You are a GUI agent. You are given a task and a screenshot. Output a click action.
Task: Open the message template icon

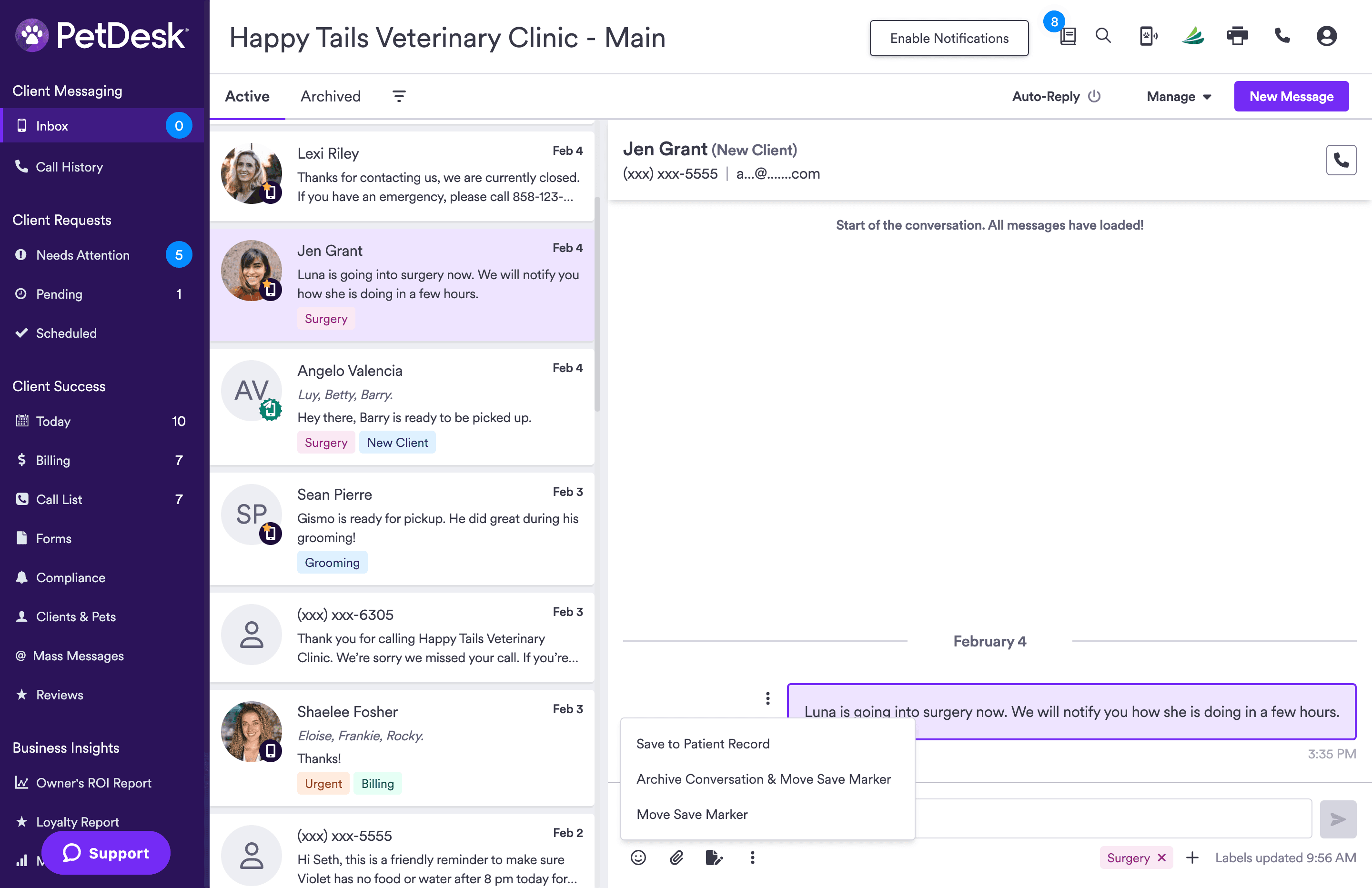pos(714,858)
